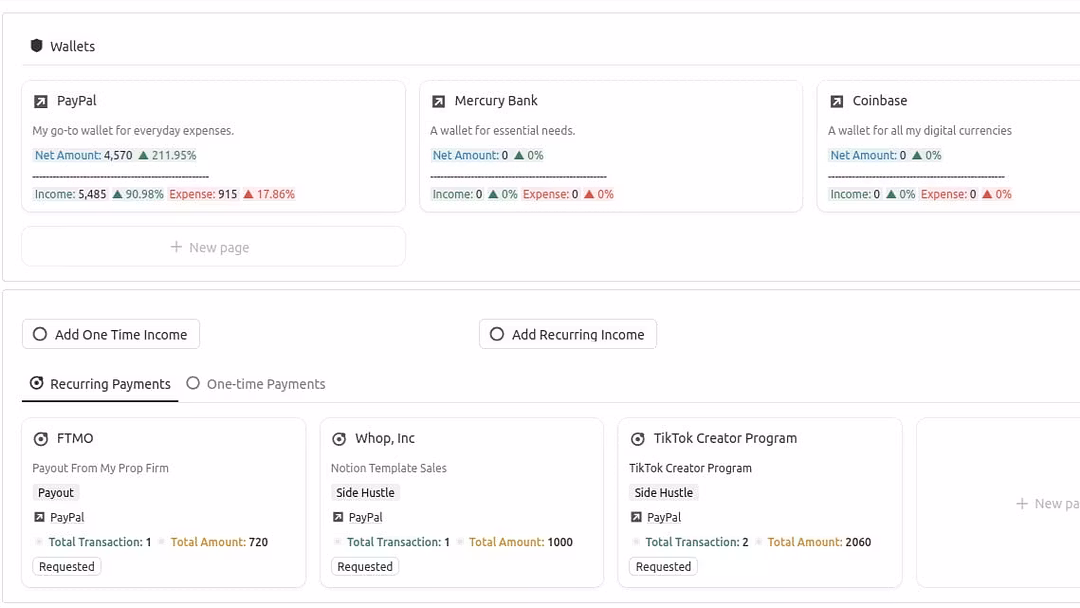Click the PayPal relation icon in TikTok card
The height and width of the screenshot is (608, 1080).
click(x=636, y=517)
